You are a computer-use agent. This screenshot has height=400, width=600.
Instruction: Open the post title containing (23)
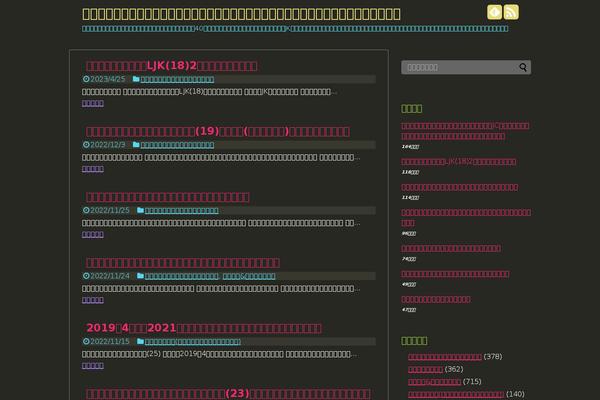[228, 393]
